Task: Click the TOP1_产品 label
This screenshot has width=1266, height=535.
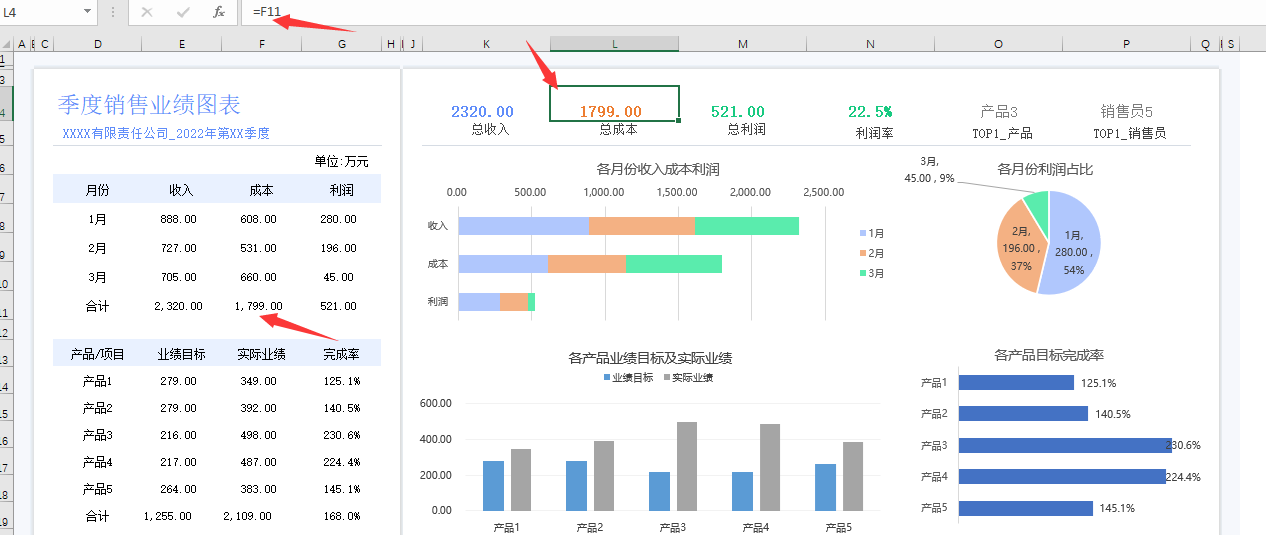Action: tap(1002, 133)
